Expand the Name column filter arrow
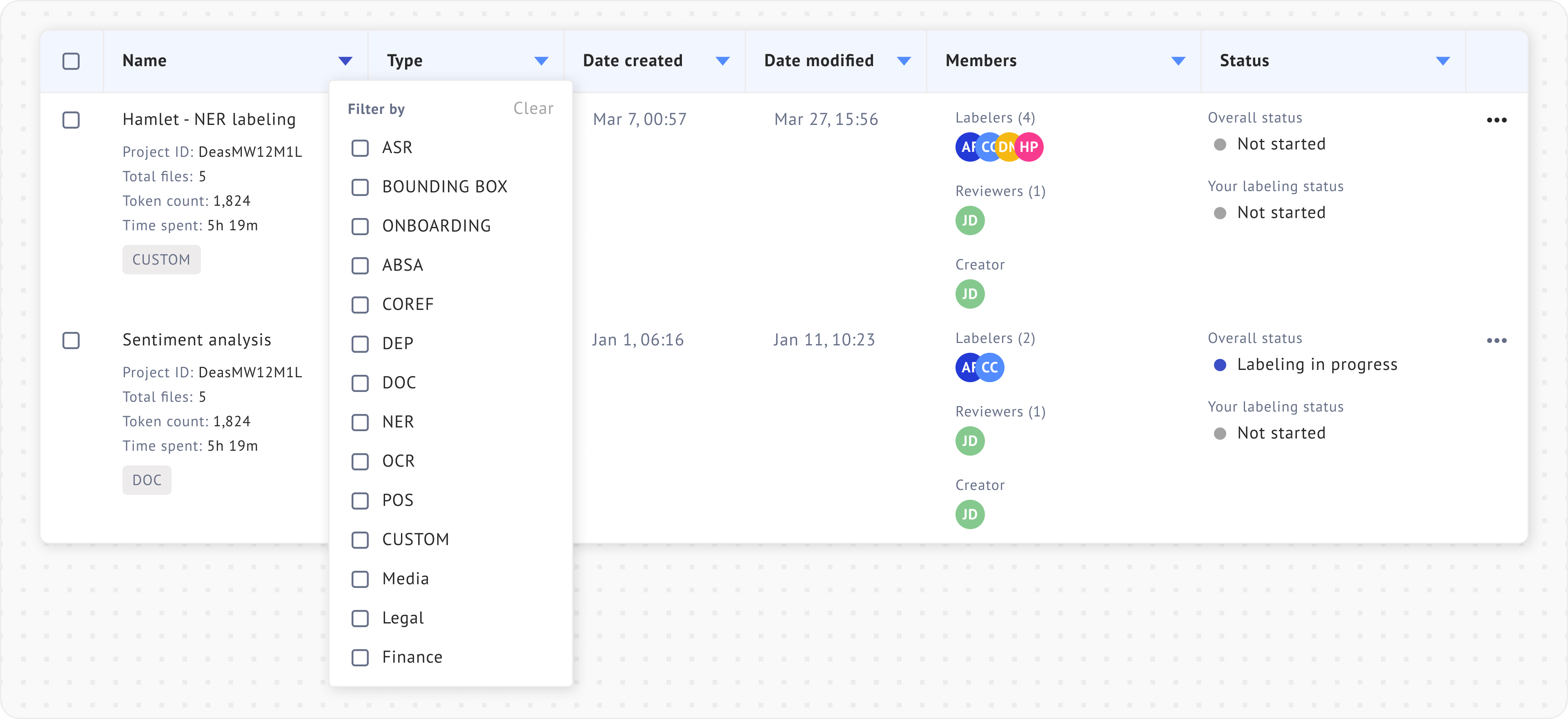1568x719 pixels. (x=345, y=61)
